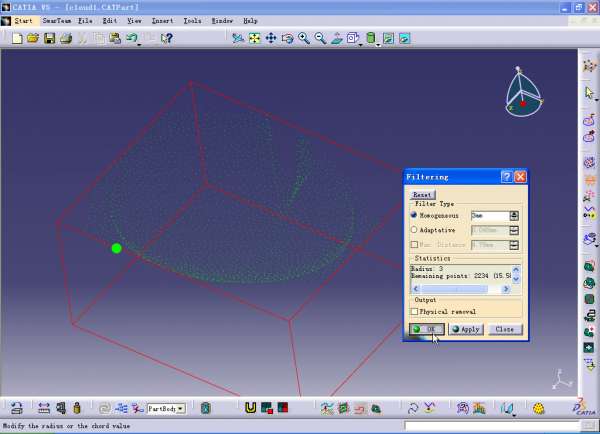Activate the Pan view tool
Viewport: 600px width, 434px height.
click(x=270, y=38)
